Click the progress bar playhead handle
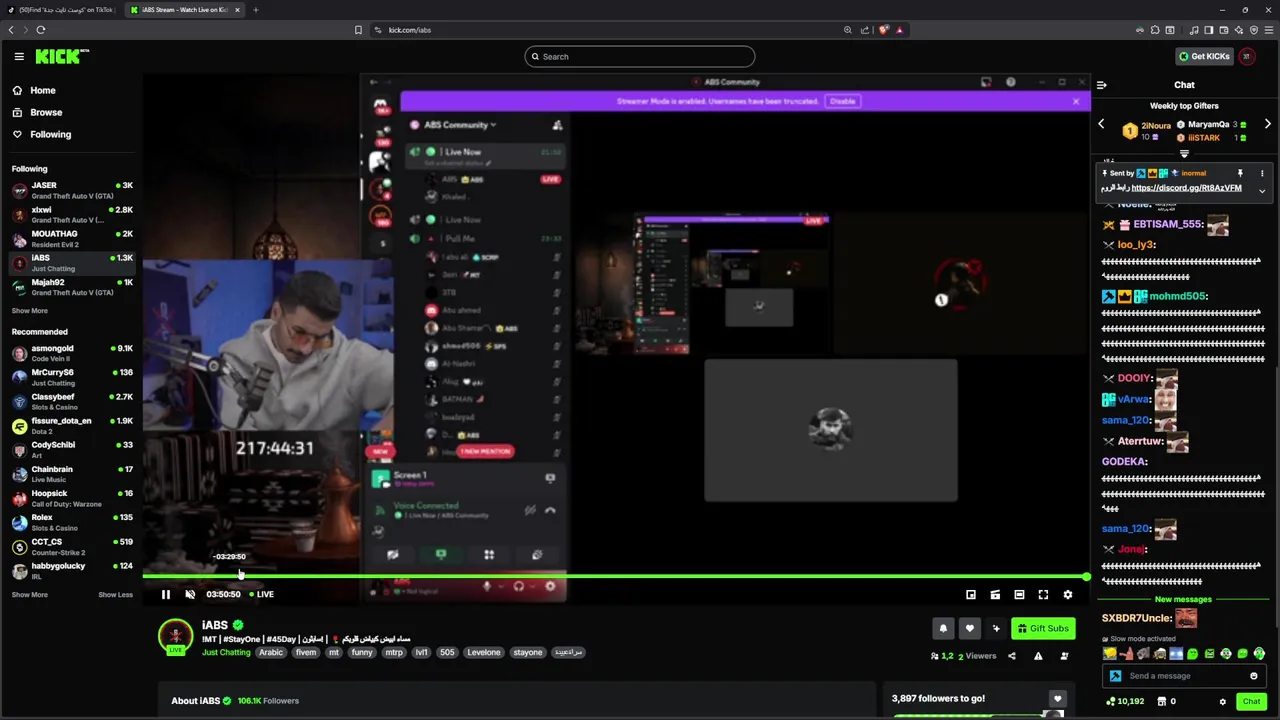Screen dimensions: 1280x720 [1086, 576]
